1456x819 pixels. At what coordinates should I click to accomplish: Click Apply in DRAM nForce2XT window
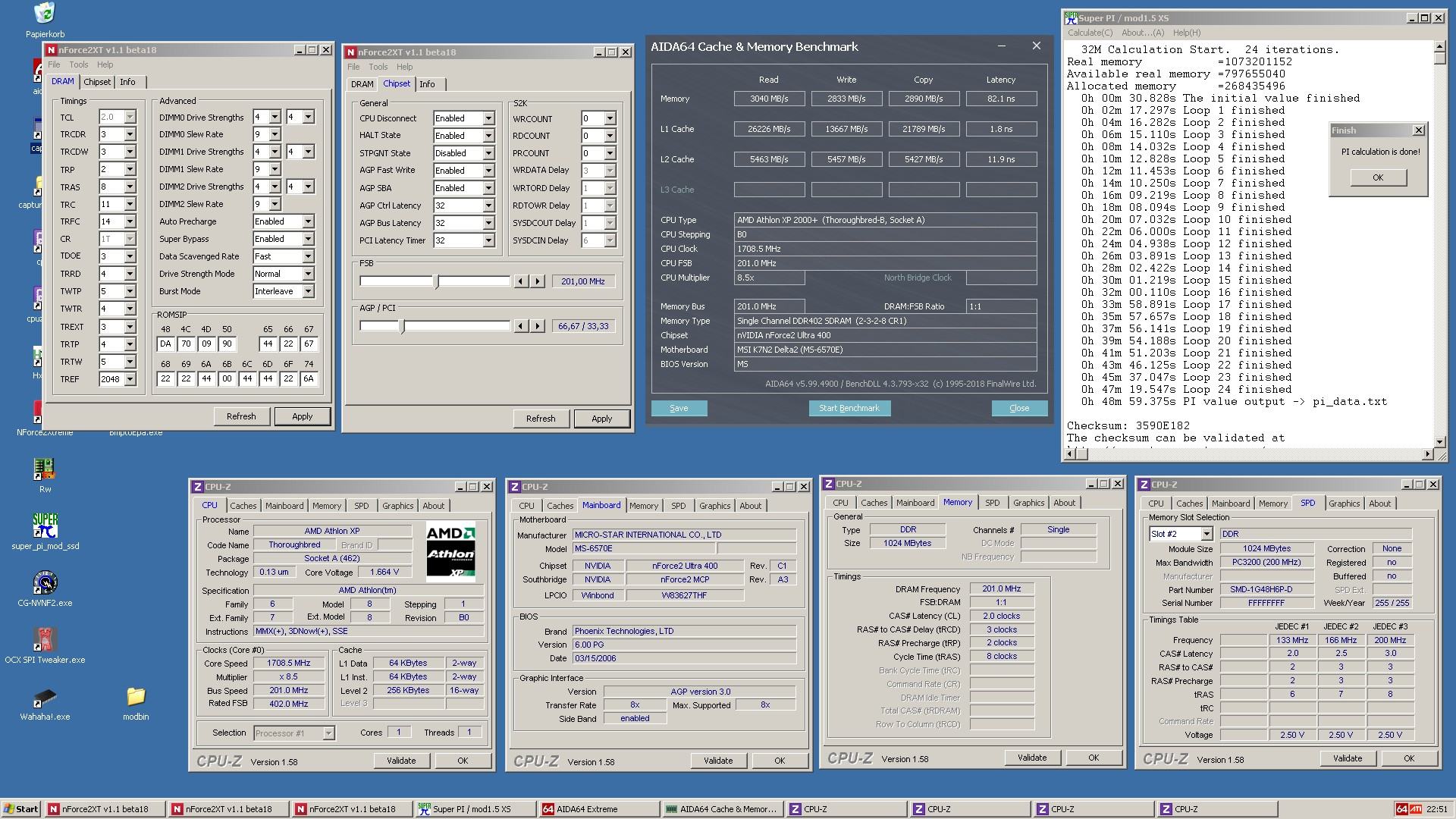click(302, 416)
